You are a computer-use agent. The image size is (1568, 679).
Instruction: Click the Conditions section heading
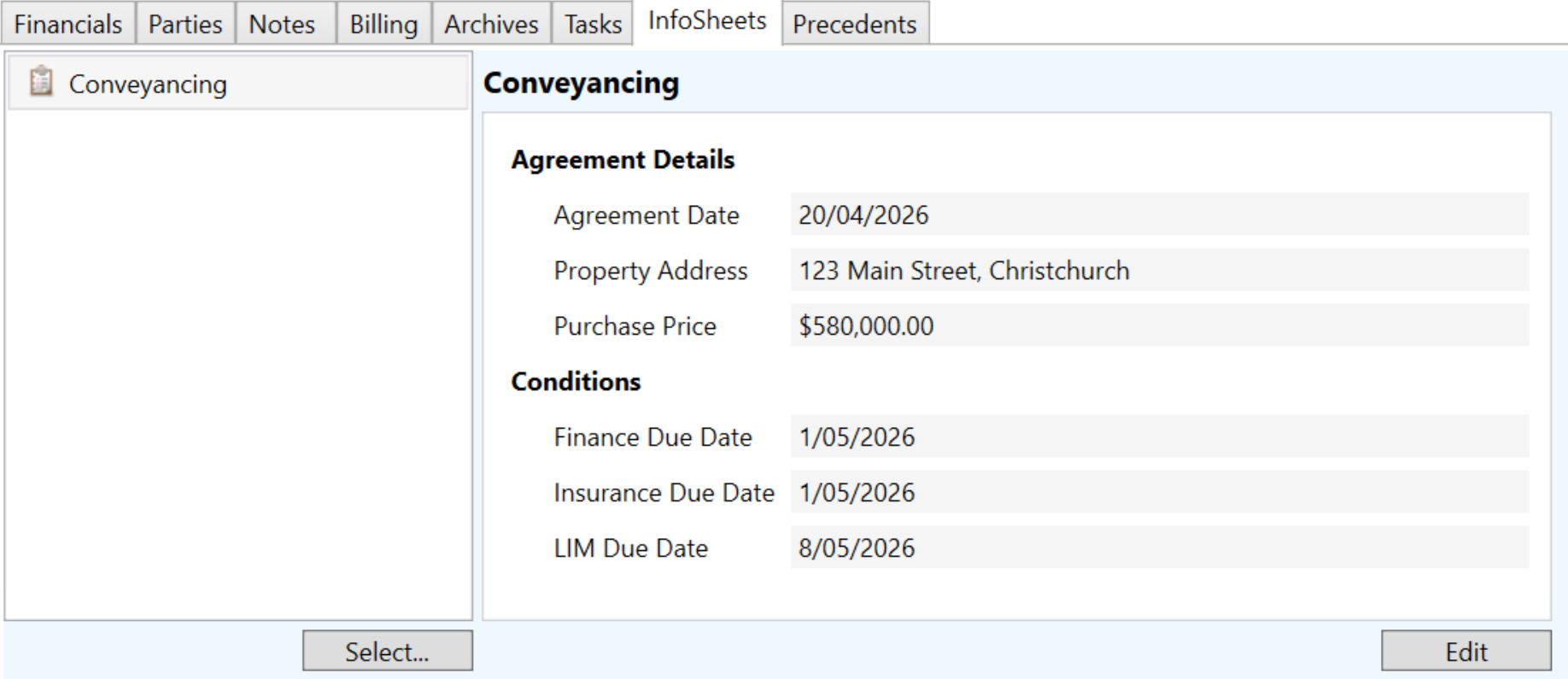pos(576,382)
